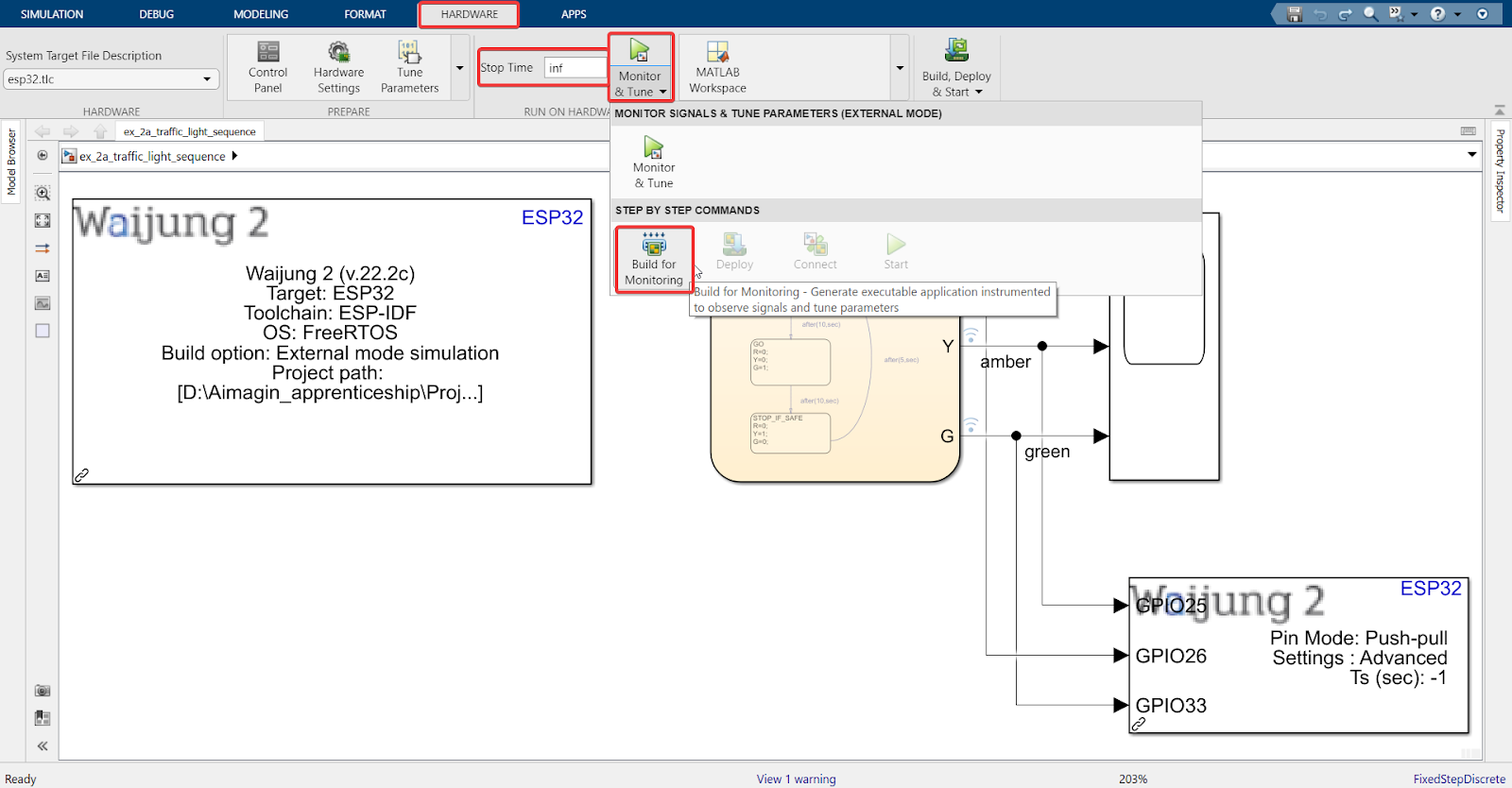This screenshot has width=1512, height=788.
Task: Select the Zoom tool in the palette
Action: pyautogui.click(x=43, y=193)
